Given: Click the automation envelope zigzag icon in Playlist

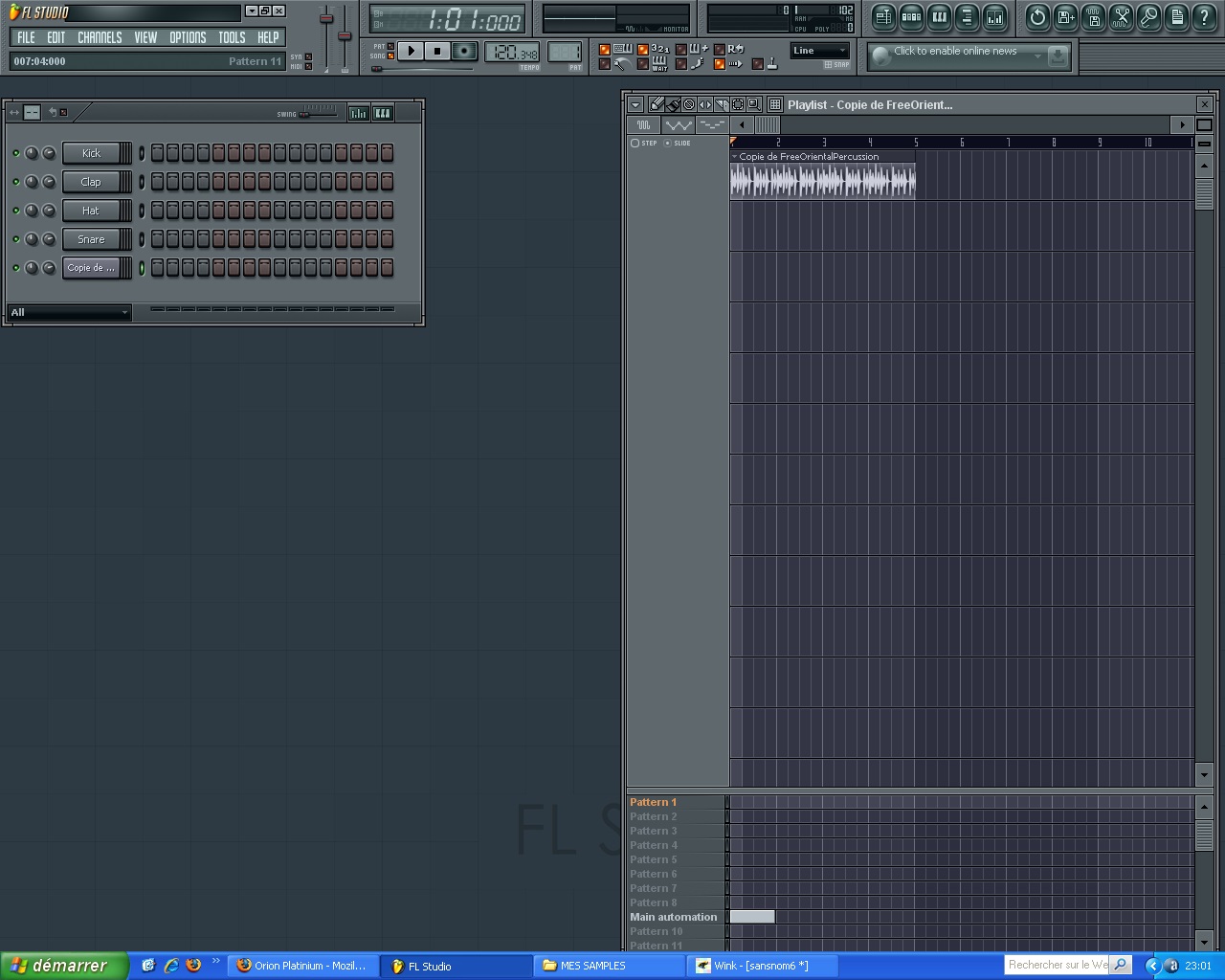Looking at the screenshot, I should pyautogui.click(x=679, y=125).
